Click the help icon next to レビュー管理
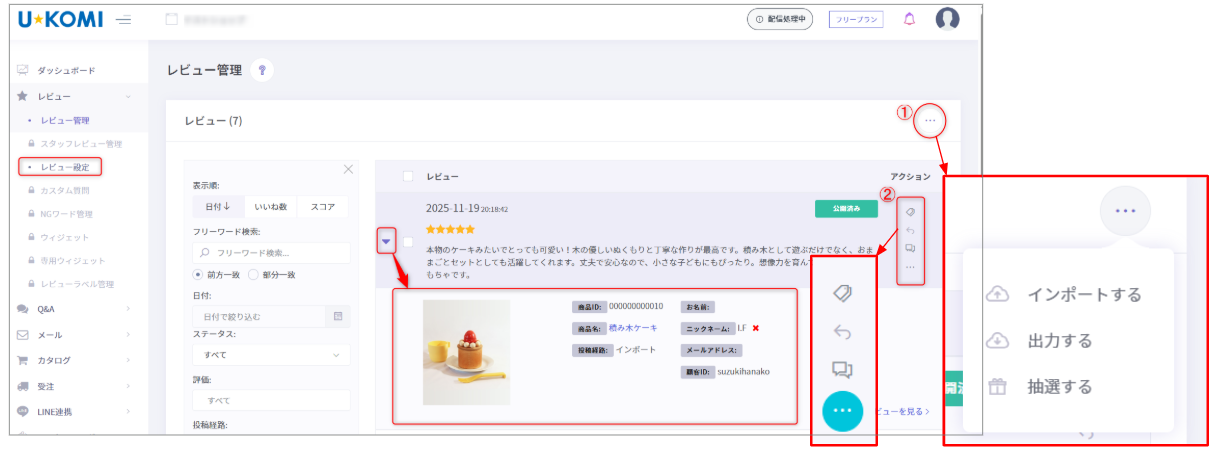 click(262, 70)
